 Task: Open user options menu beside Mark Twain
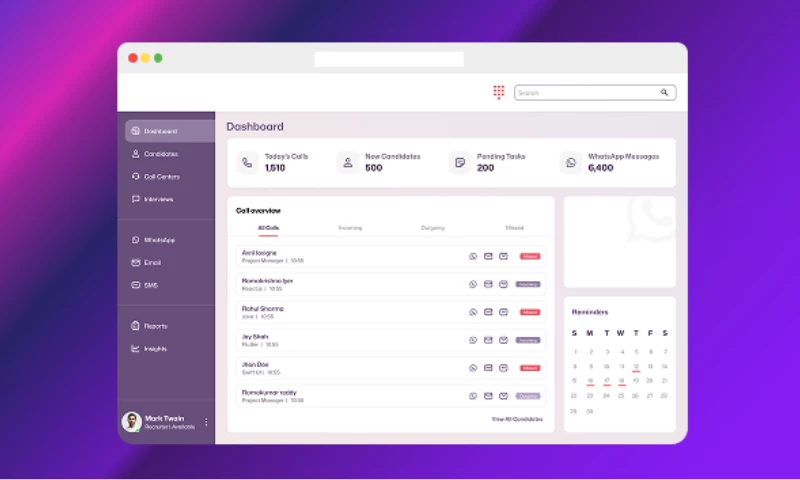[206, 422]
